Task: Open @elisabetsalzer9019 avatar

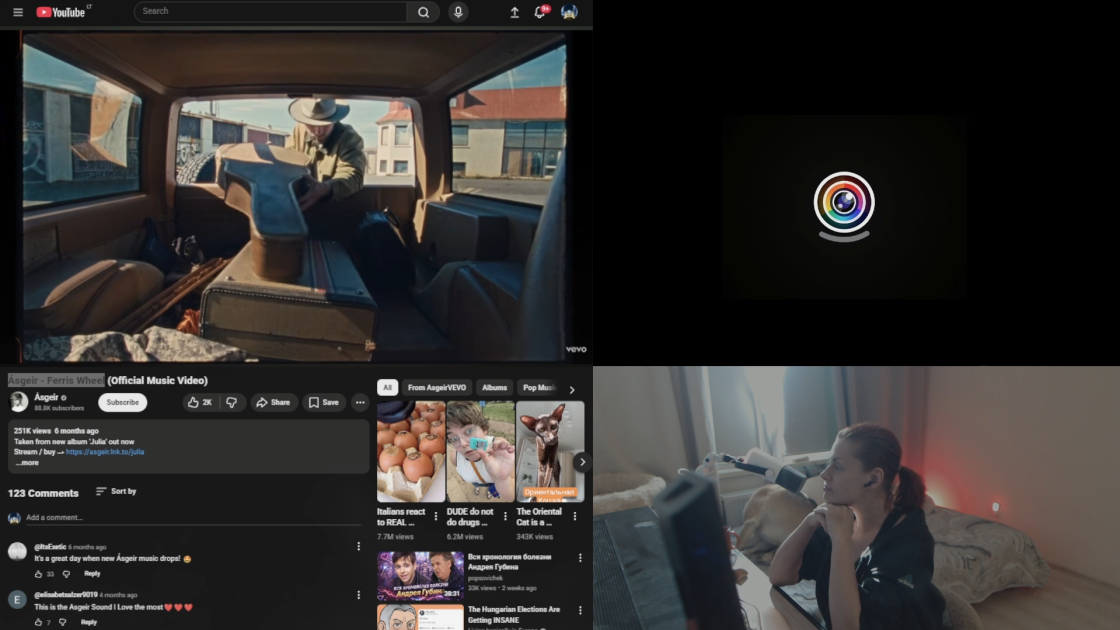Action: click(x=17, y=599)
